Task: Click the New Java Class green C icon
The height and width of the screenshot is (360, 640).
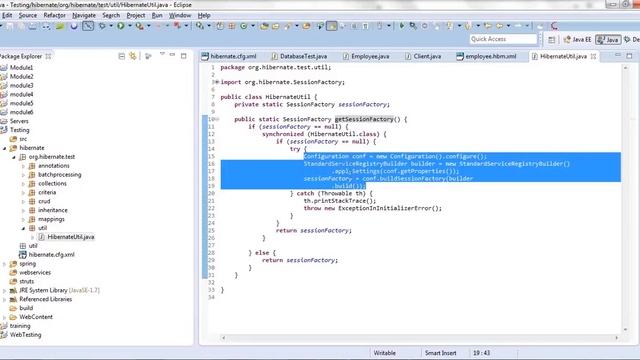Action: [244, 26]
